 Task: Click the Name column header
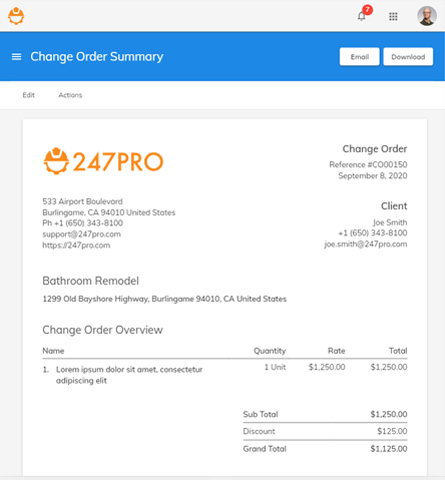(53, 351)
